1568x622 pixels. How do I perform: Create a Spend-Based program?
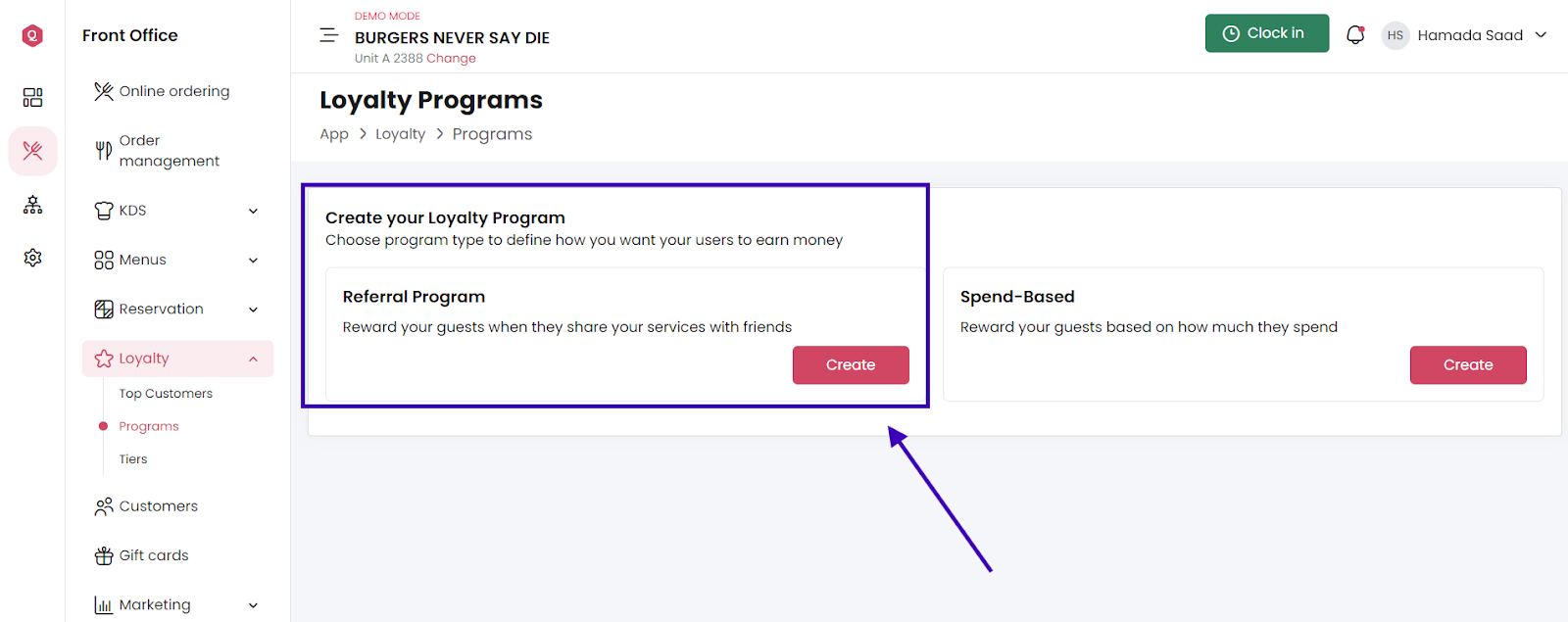(x=1468, y=364)
